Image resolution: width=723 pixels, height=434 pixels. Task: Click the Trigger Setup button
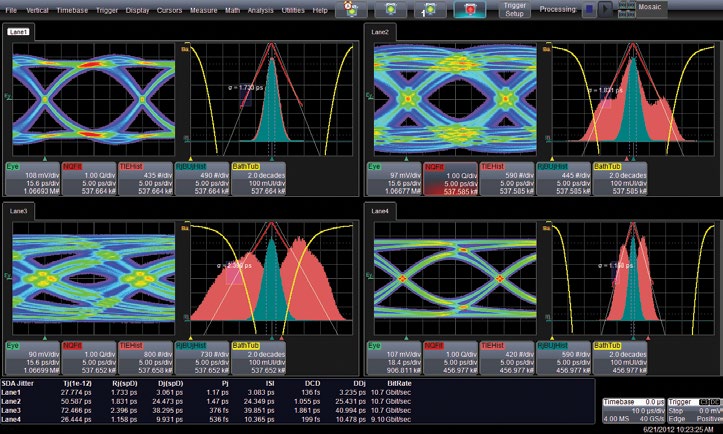513,10
